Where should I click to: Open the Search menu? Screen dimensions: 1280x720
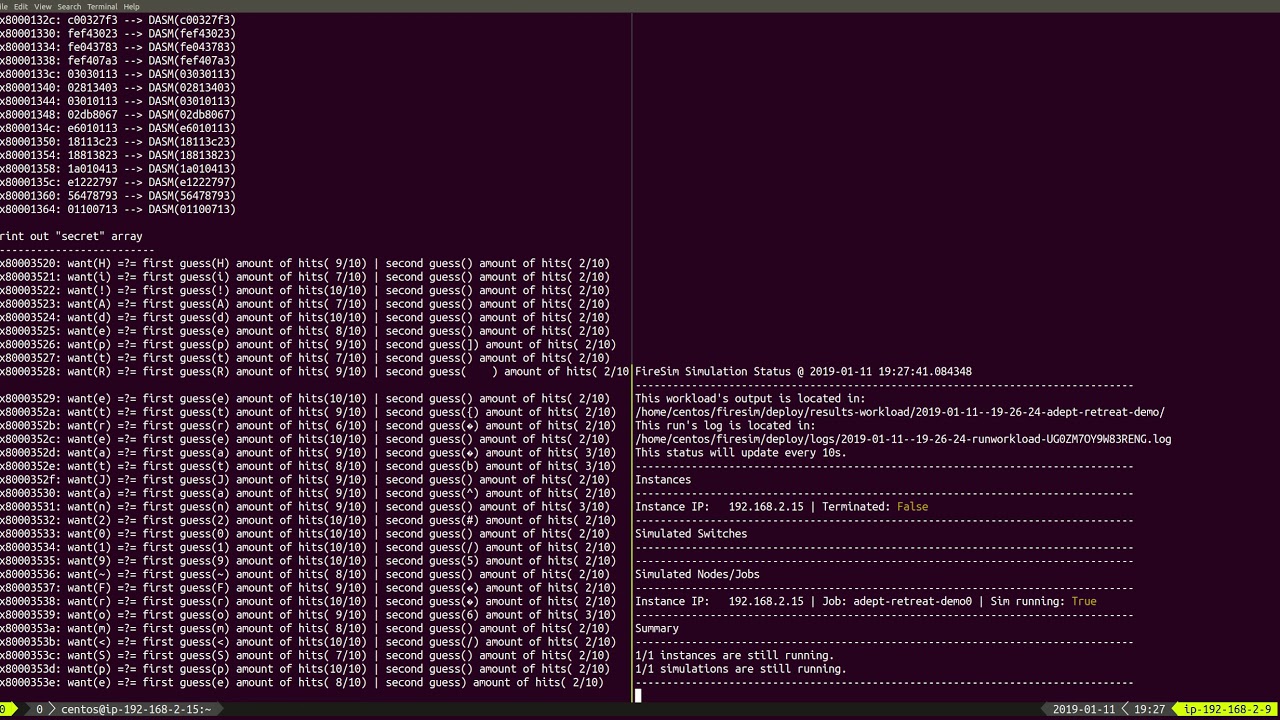[69, 6]
